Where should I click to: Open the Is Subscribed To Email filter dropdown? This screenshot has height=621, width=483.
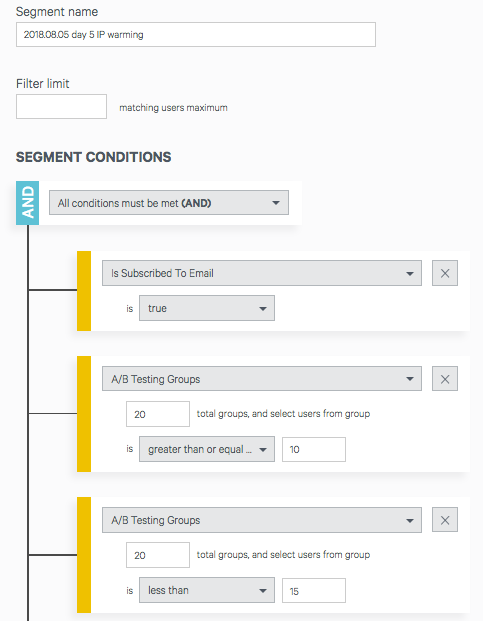click(262, 273)
